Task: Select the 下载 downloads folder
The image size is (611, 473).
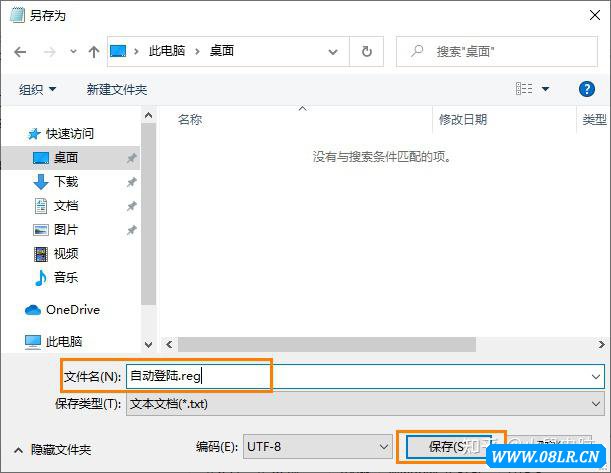Action: 66,182
